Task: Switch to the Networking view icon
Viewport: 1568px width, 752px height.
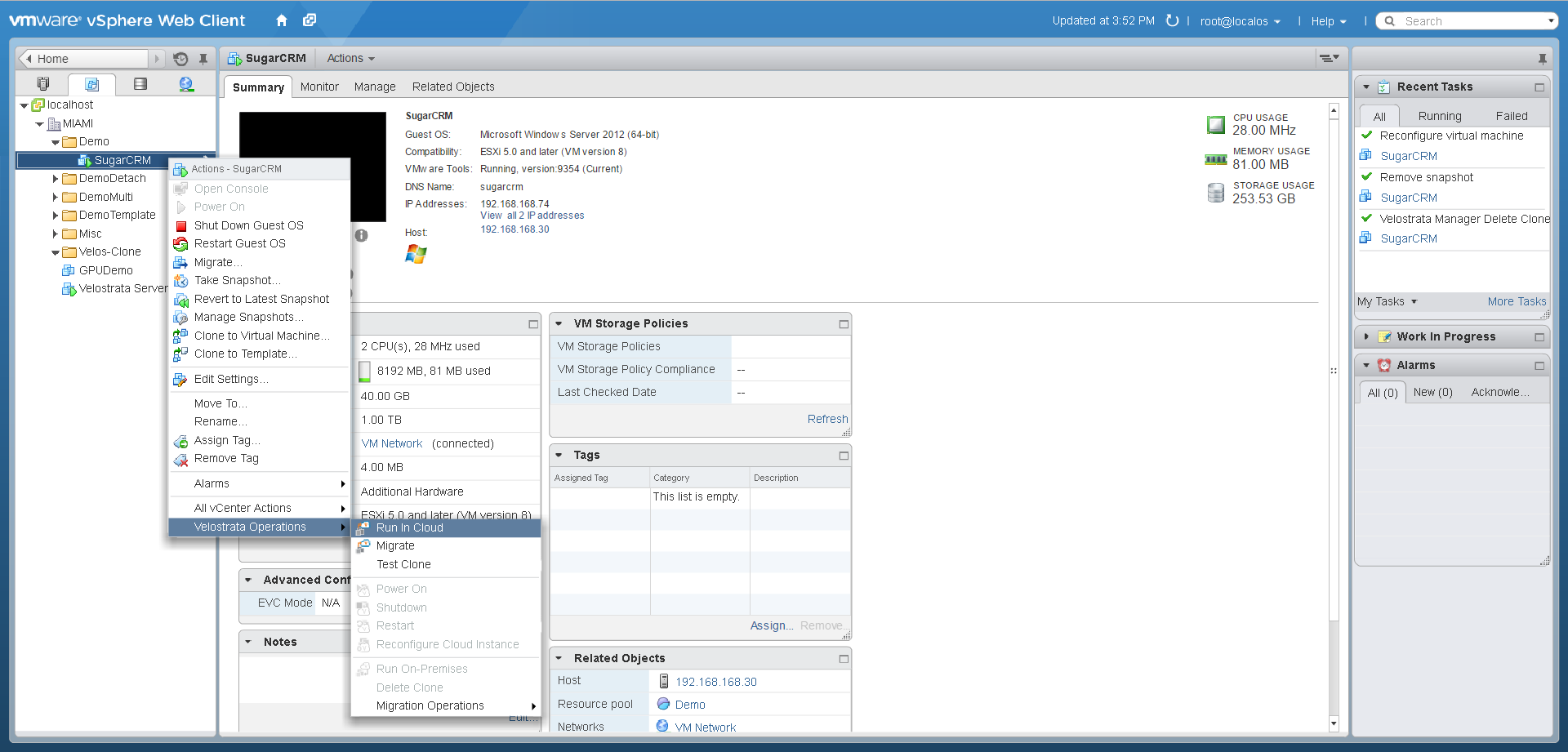Action: (x=186, y=83)
